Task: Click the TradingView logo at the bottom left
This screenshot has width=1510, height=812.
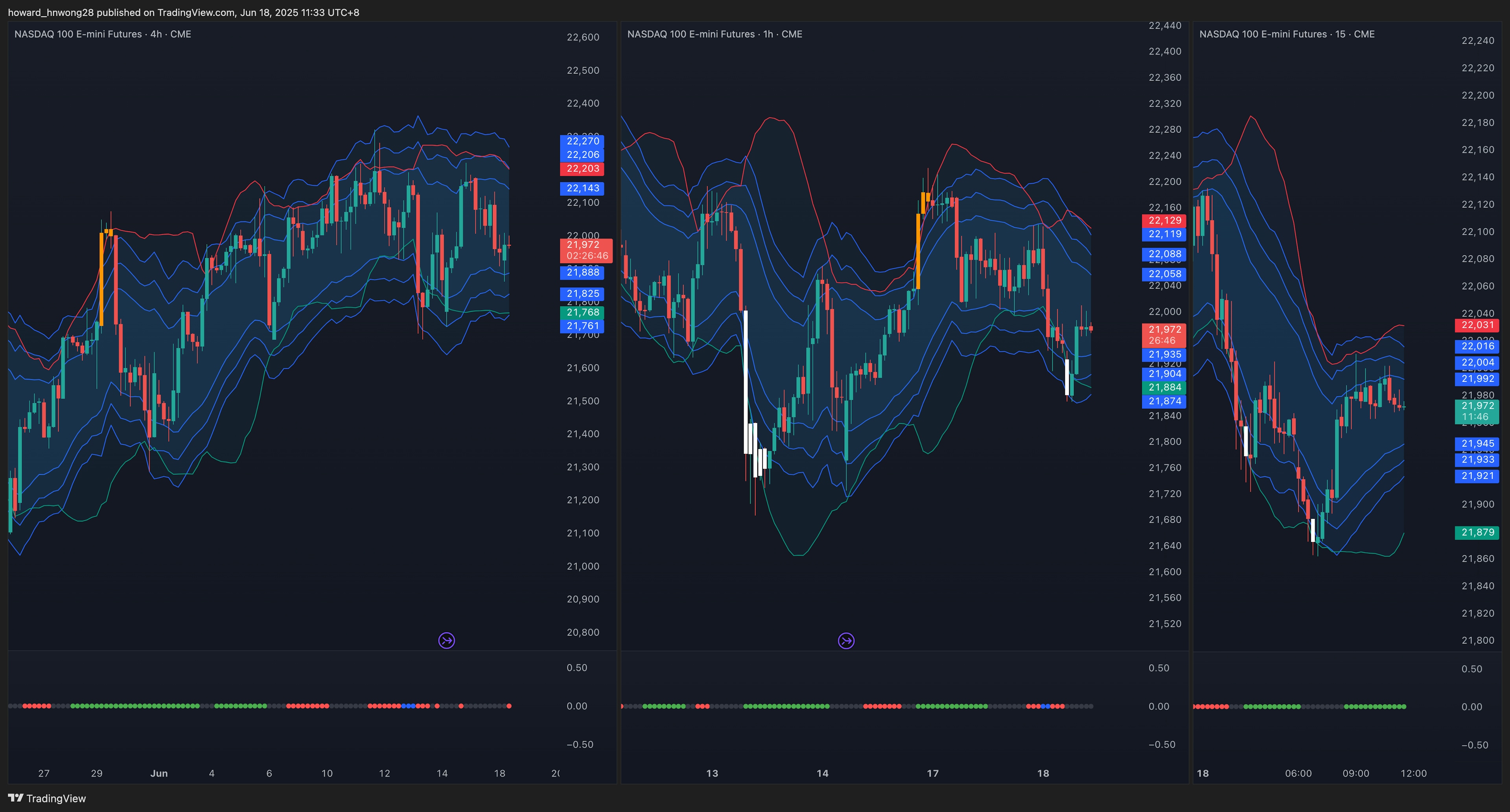Action: pos(47,798)
